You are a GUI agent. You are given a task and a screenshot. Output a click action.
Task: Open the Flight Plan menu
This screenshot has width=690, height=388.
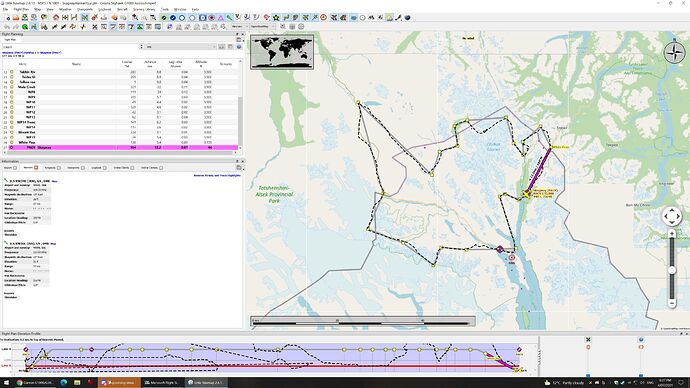point(21,9)
